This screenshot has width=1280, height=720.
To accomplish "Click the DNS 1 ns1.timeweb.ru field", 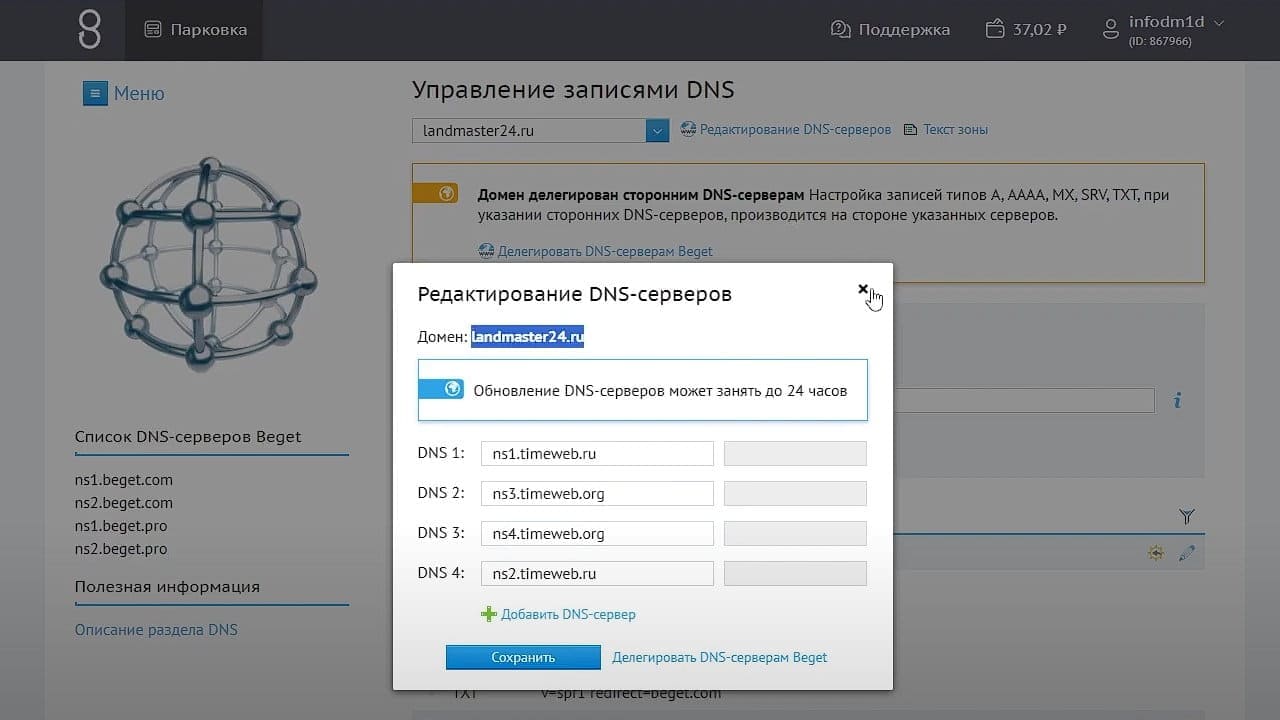I will pos(597,454).
